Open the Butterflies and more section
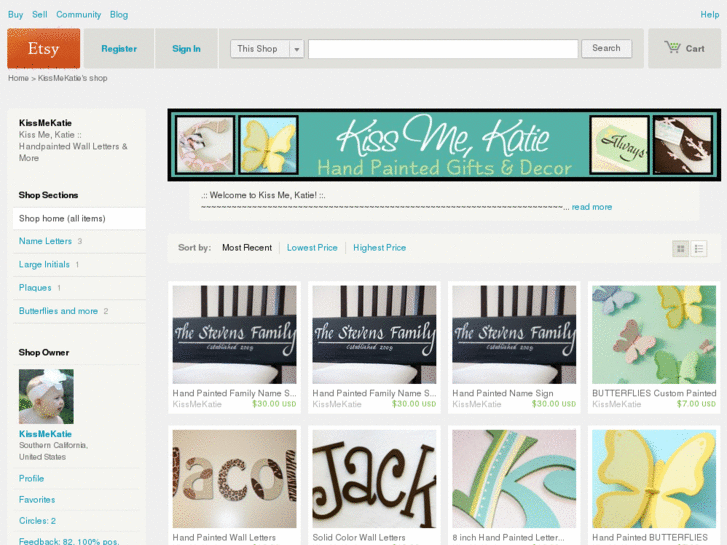 [58, 311]
